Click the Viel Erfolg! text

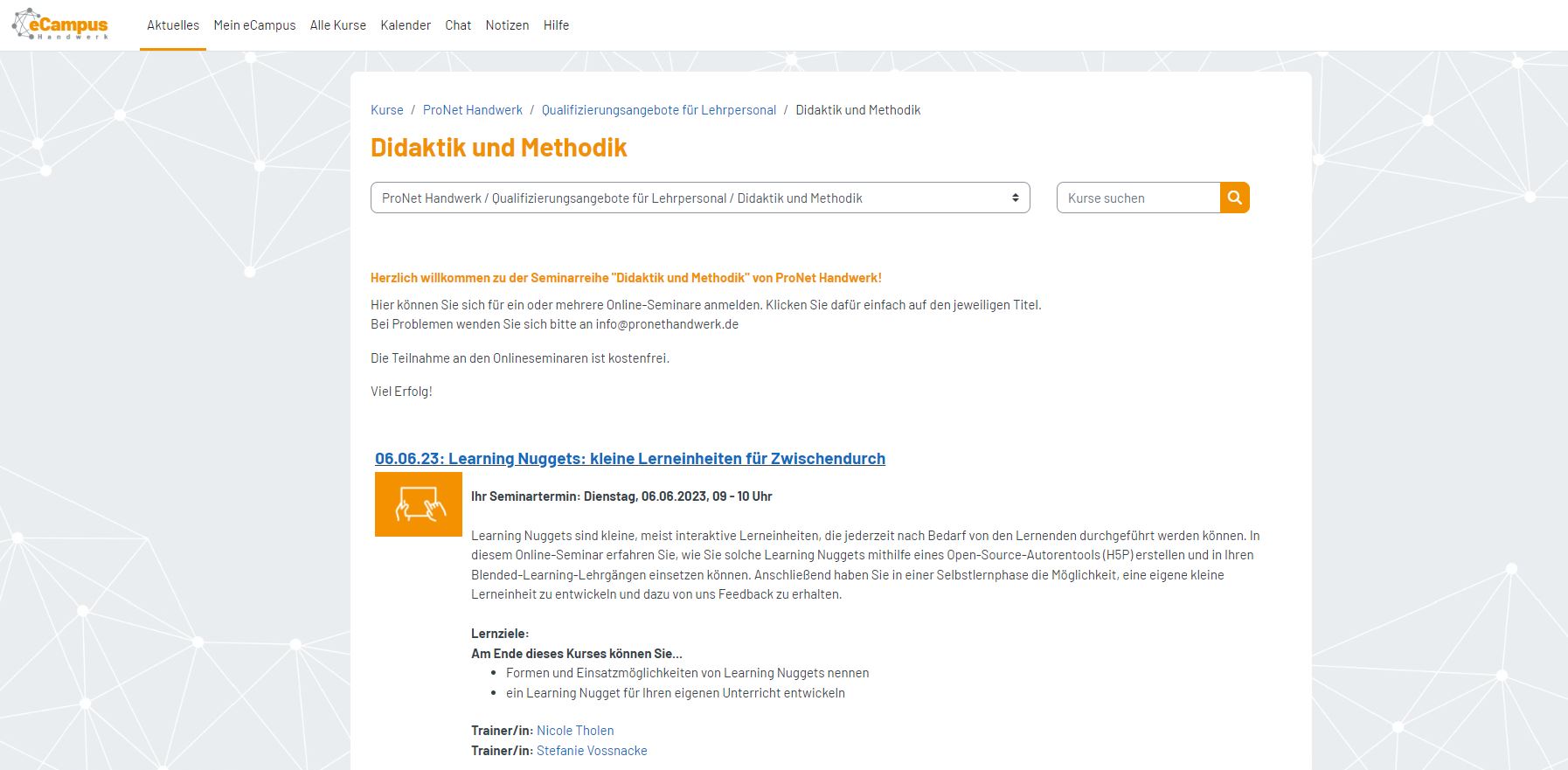point(401,392)
